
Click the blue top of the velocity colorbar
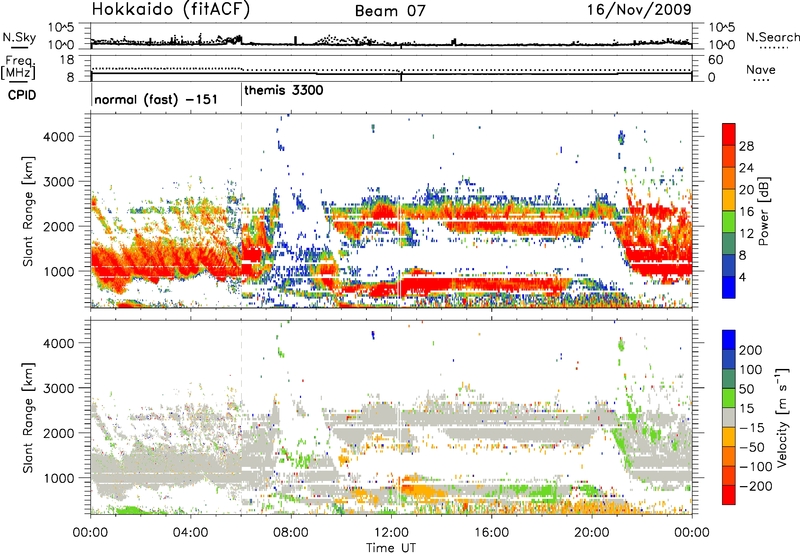click(x=729, y=339)
